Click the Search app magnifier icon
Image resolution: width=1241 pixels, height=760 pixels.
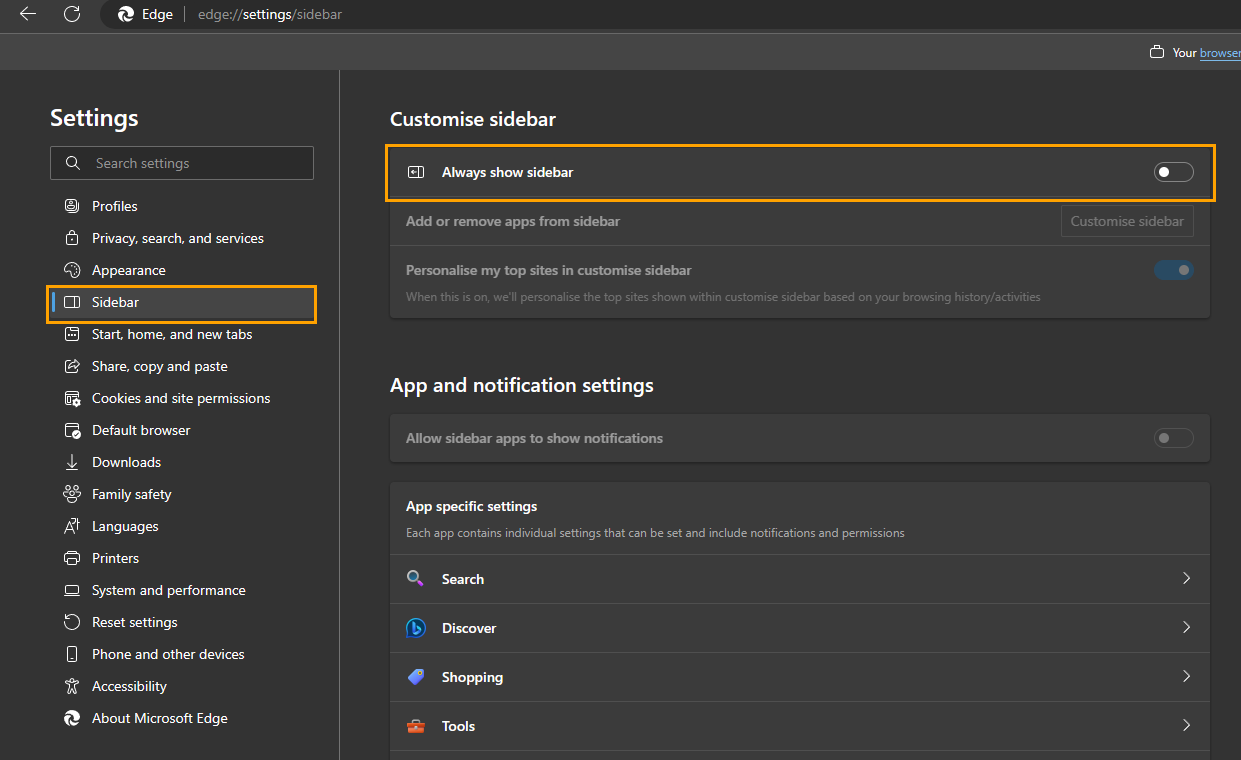(x=416, y=579)
